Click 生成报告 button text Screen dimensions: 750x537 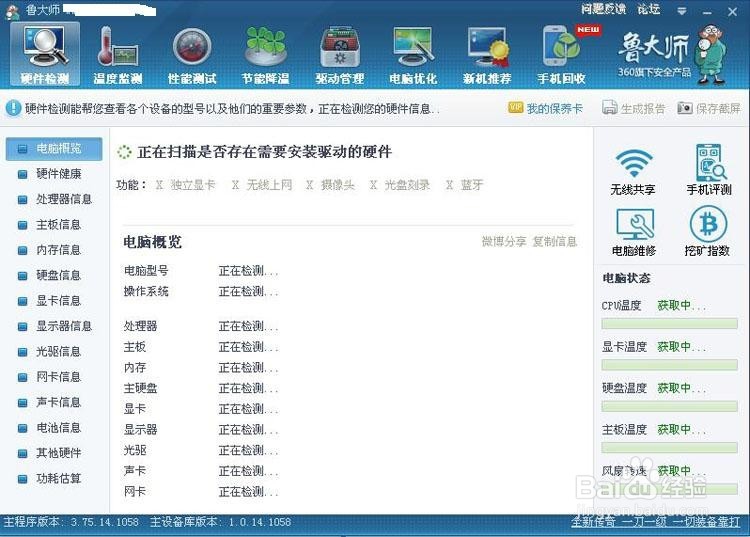coord(643,109)
